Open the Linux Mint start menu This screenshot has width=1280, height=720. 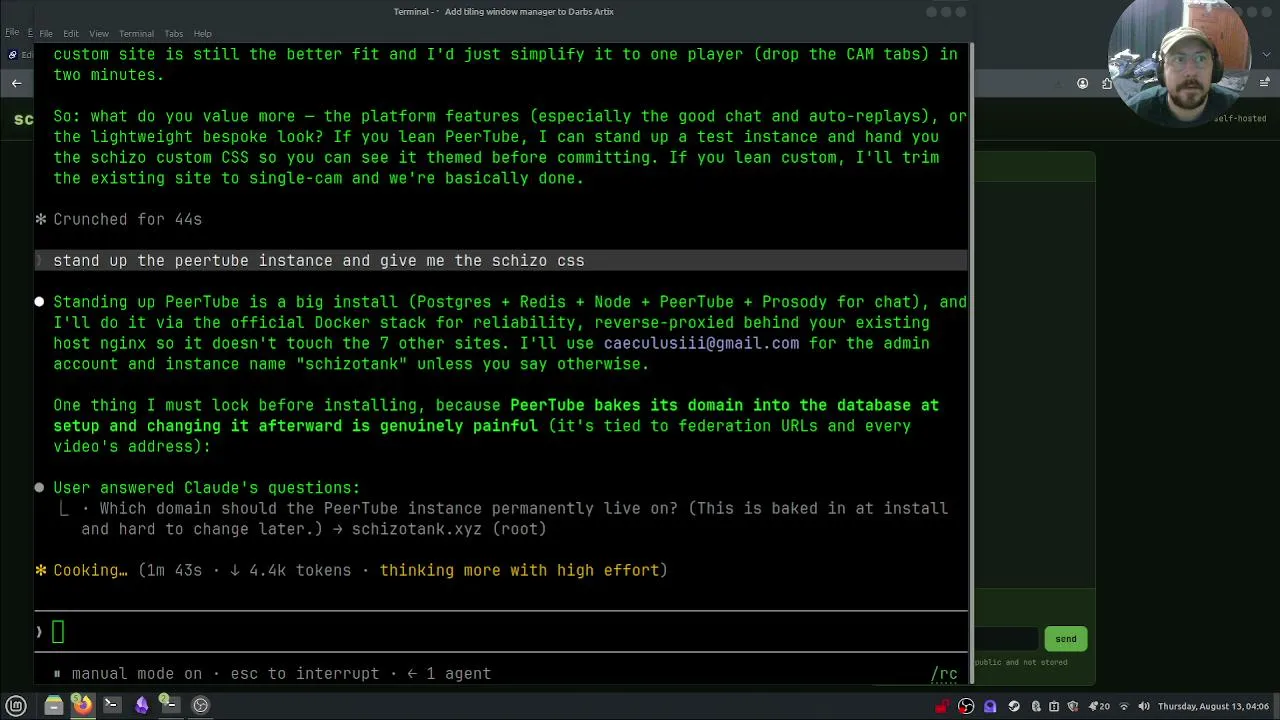(x=16, y=705)
